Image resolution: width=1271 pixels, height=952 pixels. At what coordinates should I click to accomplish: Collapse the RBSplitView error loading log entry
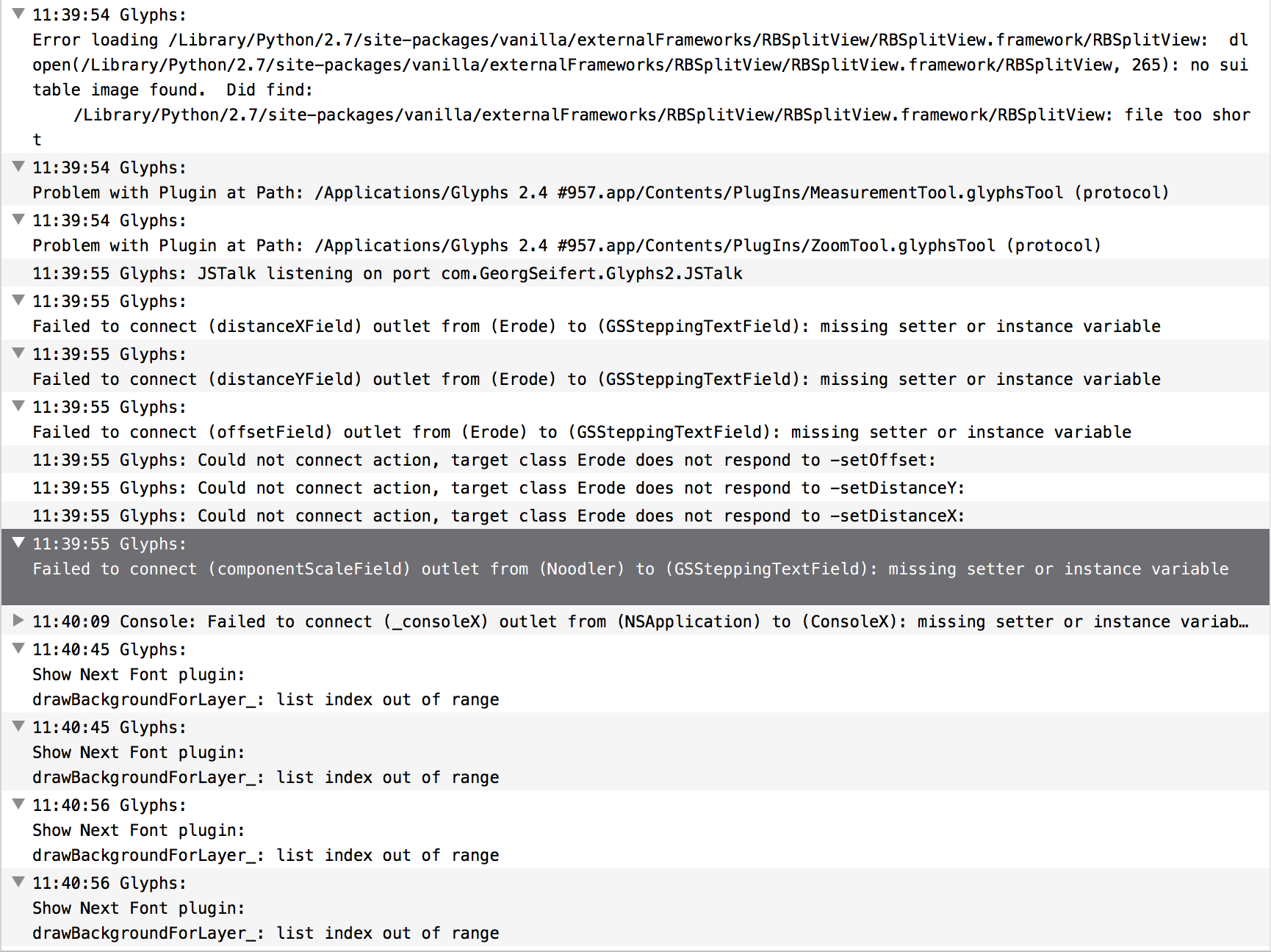[x=19, y=14]
